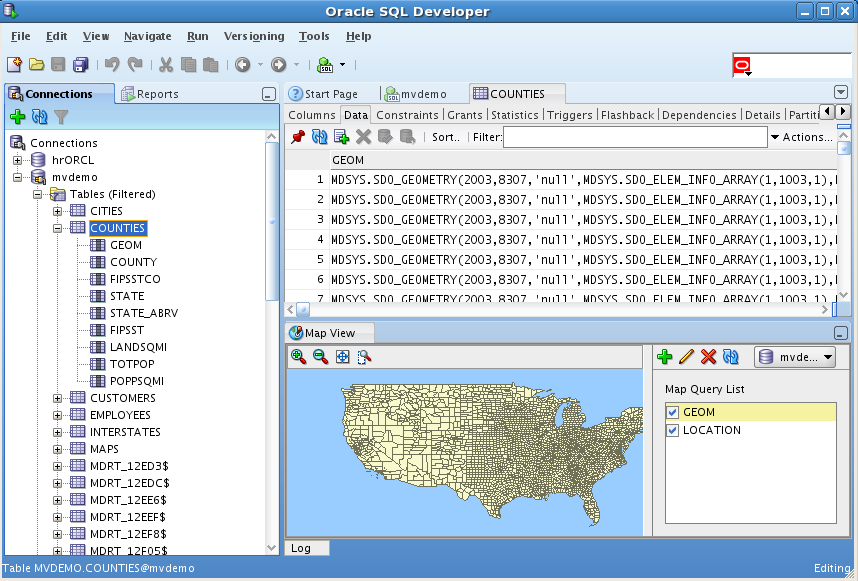The height and width of the screenshot is (581, 858).
Task: Minimize the Map View panel
Action: pos(841,333)
